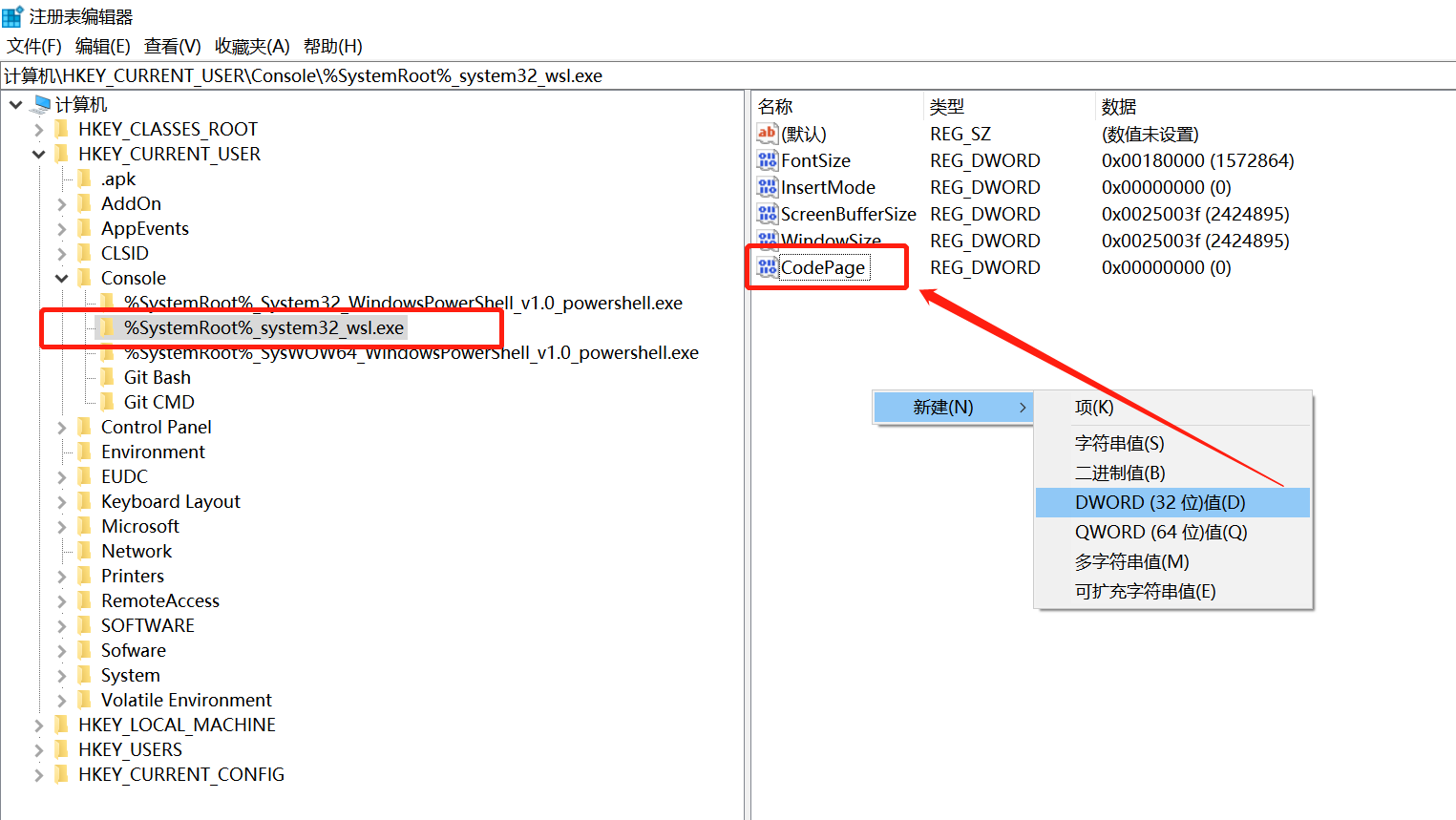Collapse the 计算机 root node
This screenshot has height=820, width=1456.
[16, 104]
